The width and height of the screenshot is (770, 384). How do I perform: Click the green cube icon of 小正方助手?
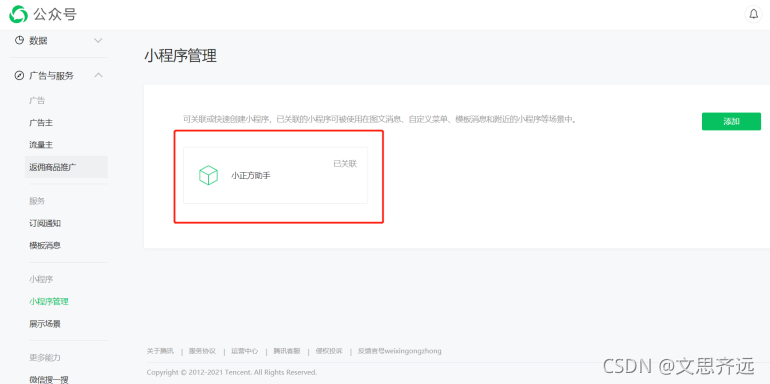[x=208, y=175]
